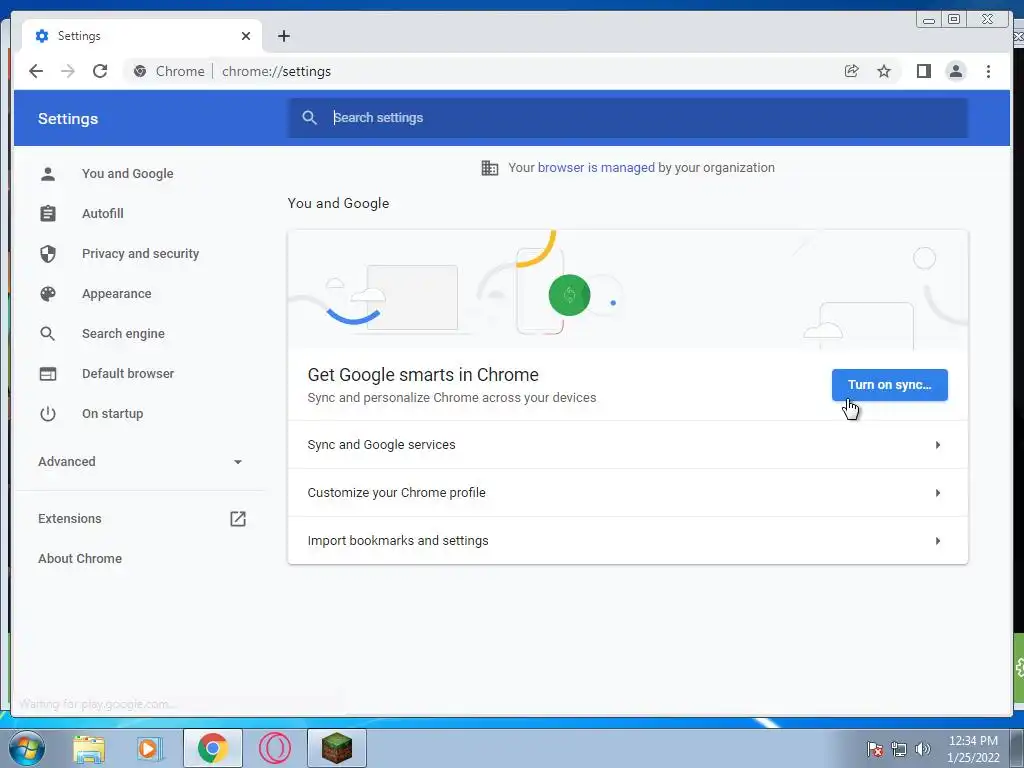Open Import bookmarks and settings

628,541
